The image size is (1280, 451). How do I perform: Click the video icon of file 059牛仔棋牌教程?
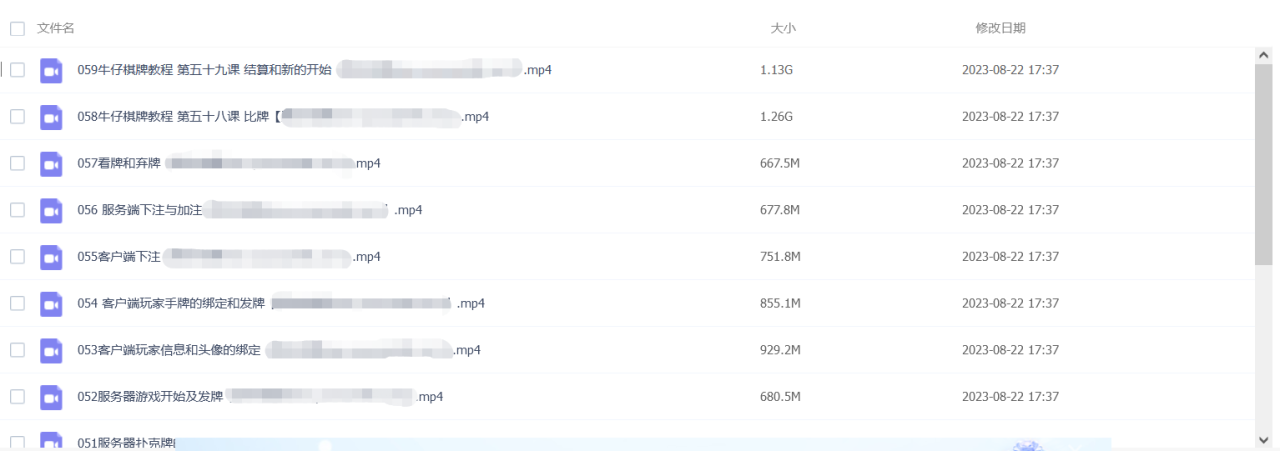point(51,70)
